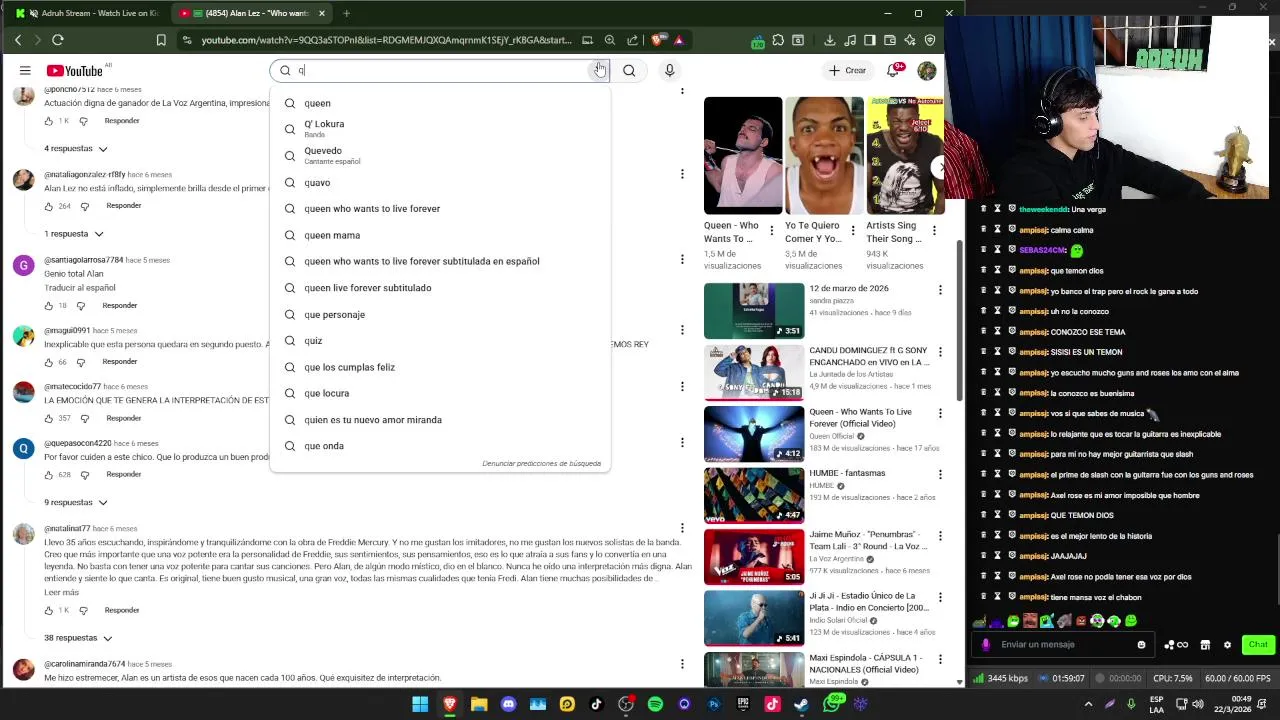Open Steam from the taskbar
Screen dimensions: 1280x720
pyautogui.click(x=801, y=704)
